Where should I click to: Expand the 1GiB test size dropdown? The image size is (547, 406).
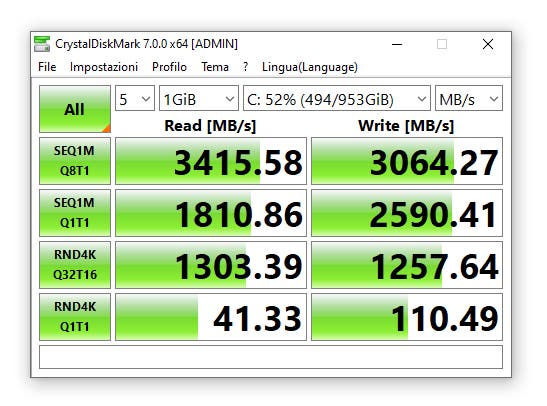[x=199, y=99]
